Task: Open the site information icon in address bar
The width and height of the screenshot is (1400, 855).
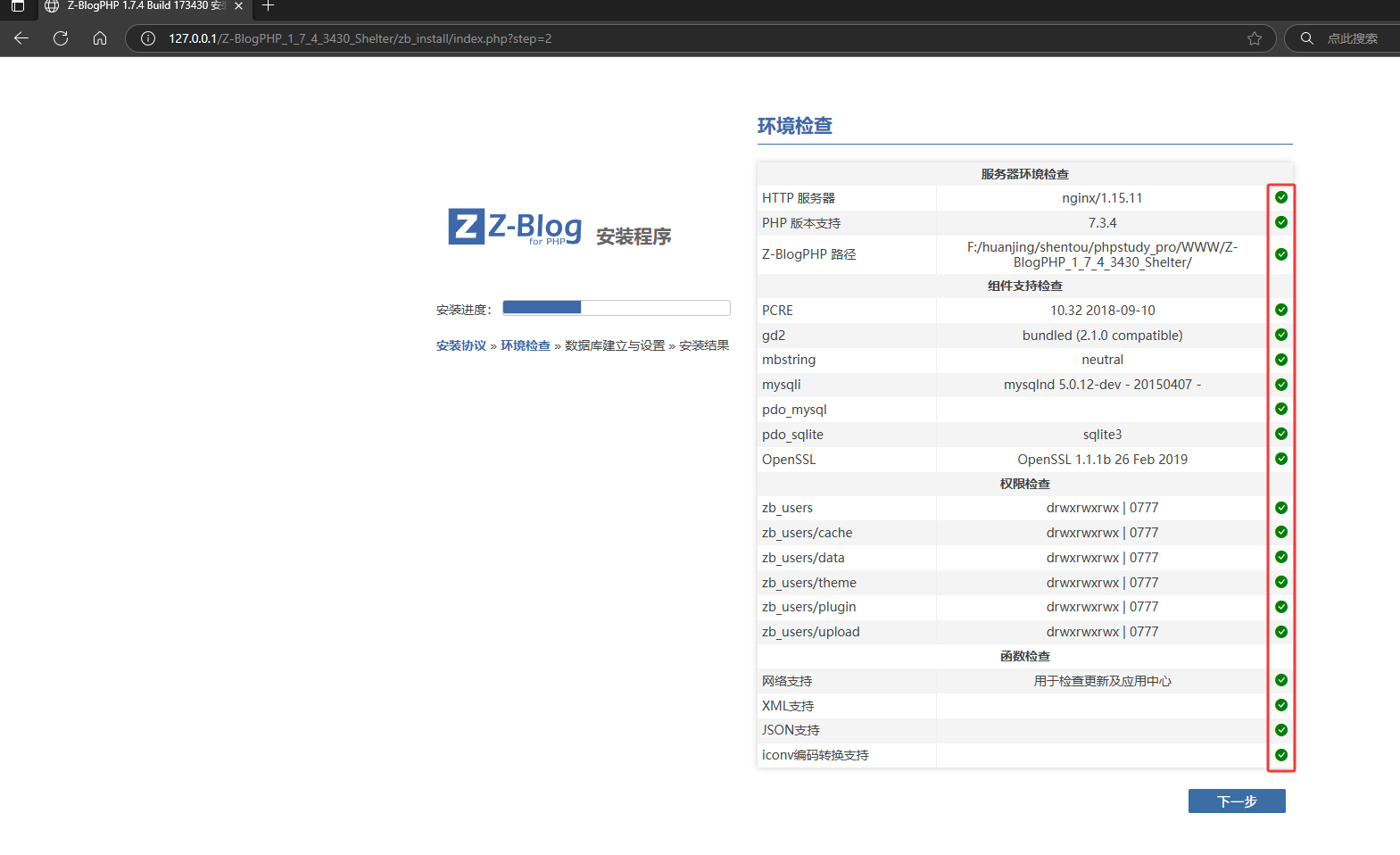Action: point(148,38)
